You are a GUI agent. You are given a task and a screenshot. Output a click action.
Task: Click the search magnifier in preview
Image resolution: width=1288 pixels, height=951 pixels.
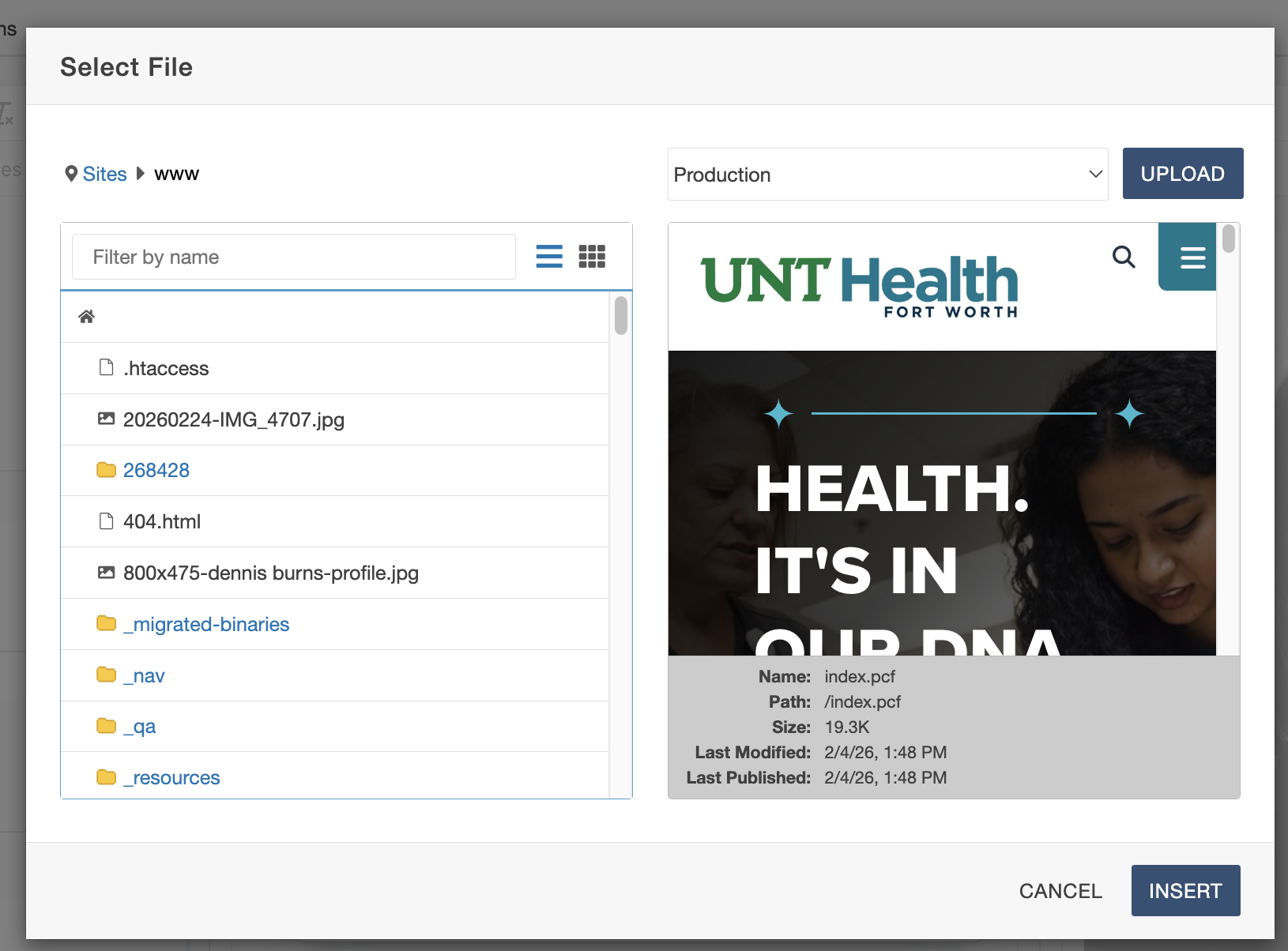coord(1124,257)
